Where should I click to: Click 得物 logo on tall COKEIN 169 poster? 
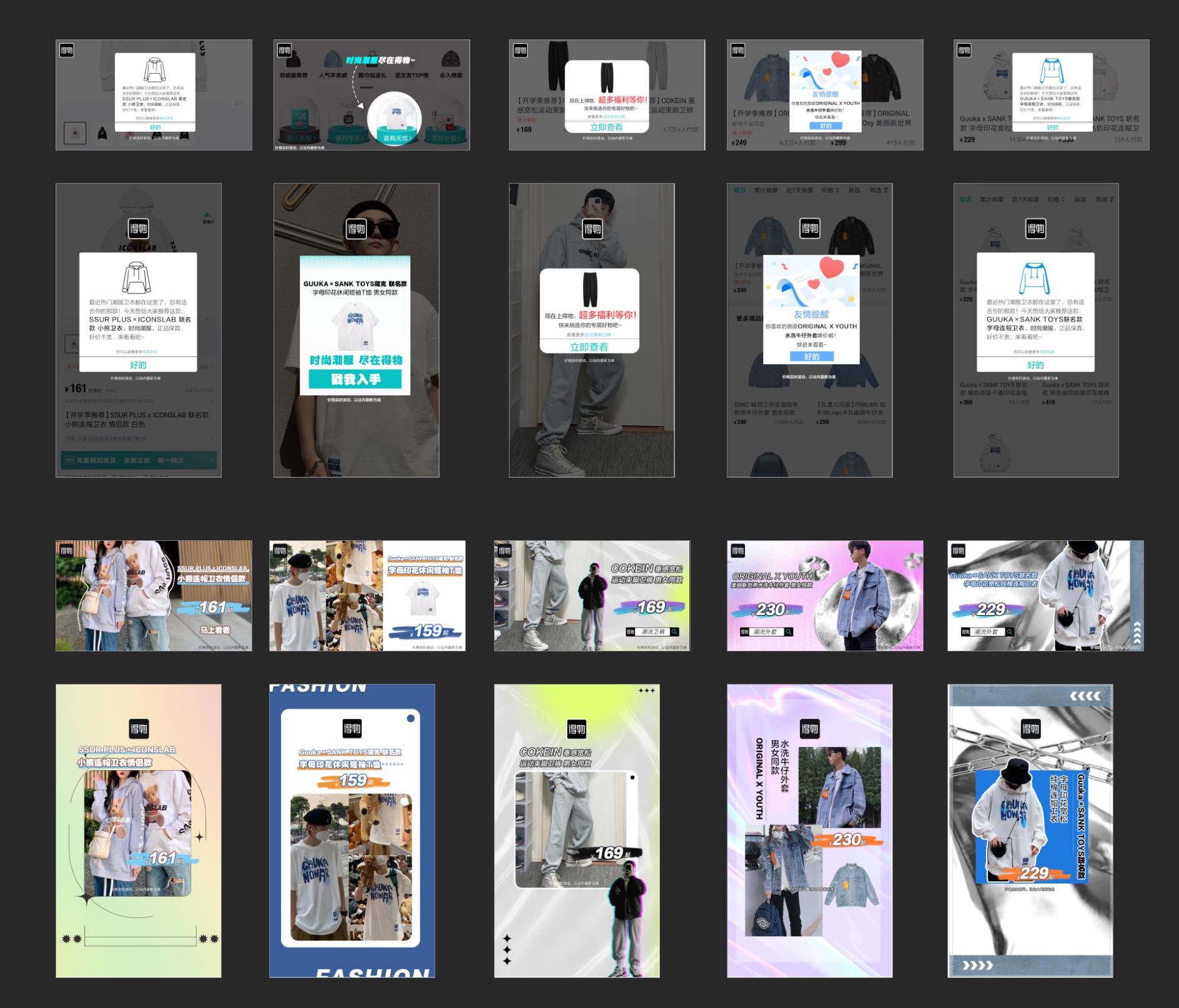coord(576,729)
